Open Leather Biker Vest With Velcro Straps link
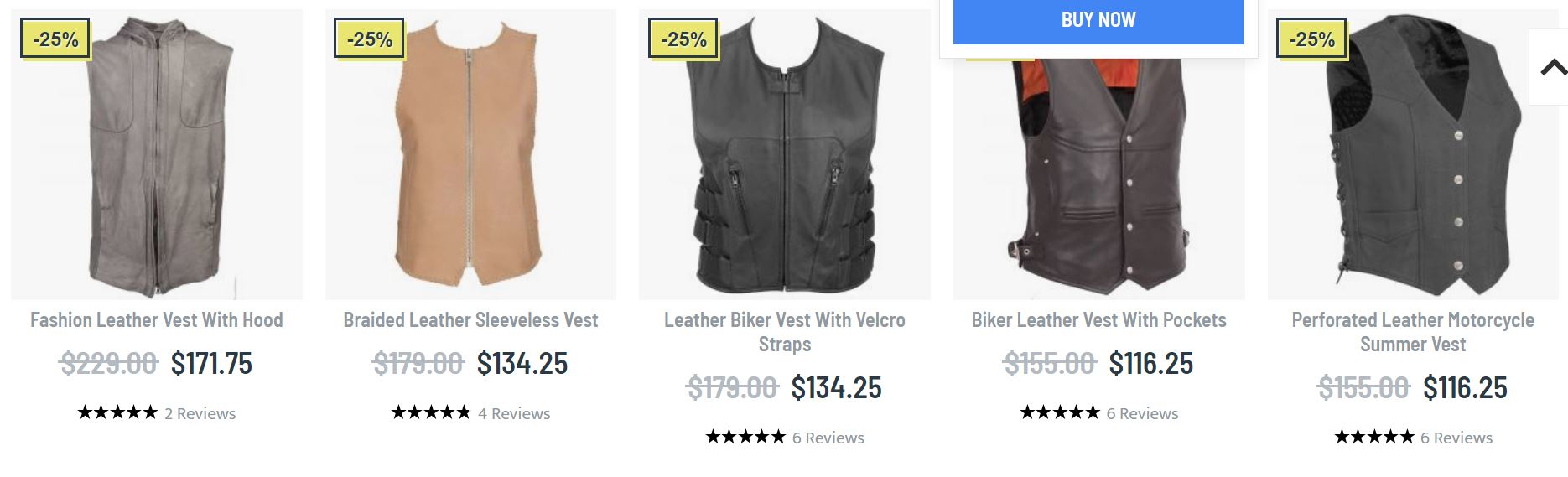This screenshot has height=477, width=1568. 784,332
